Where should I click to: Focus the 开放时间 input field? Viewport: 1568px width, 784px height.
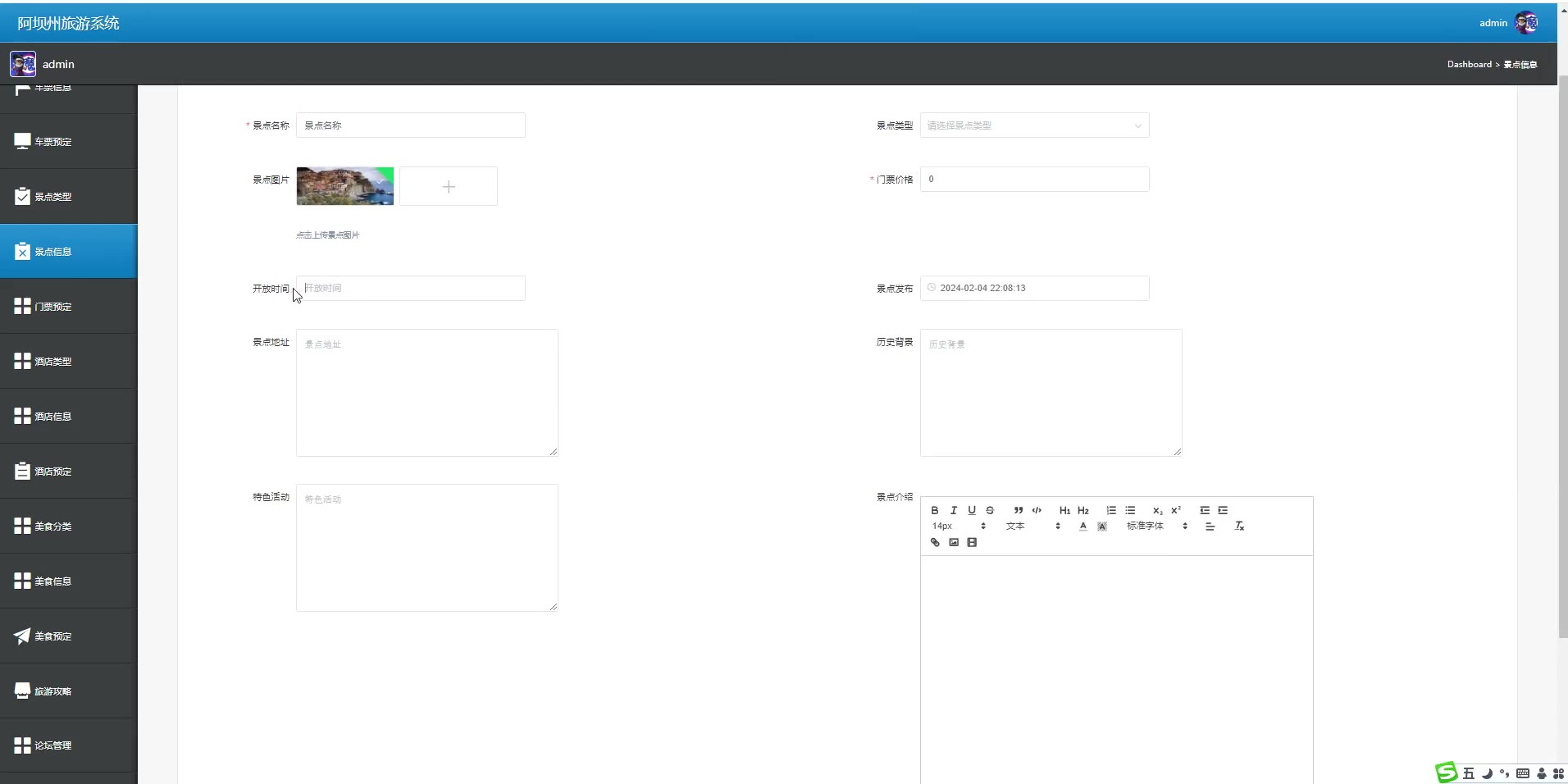410,289
